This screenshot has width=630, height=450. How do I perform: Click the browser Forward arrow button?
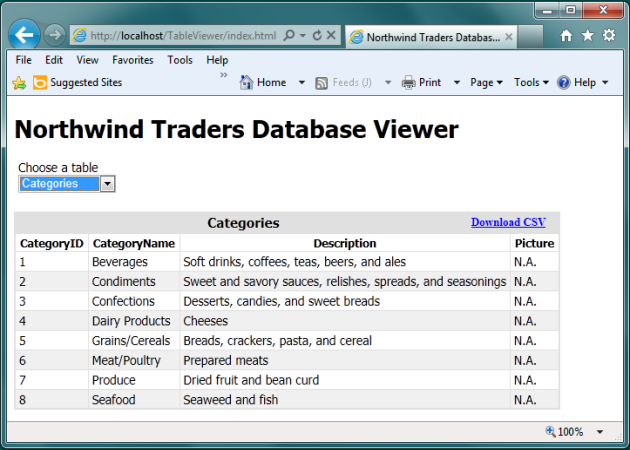click(x=54, y=35)
